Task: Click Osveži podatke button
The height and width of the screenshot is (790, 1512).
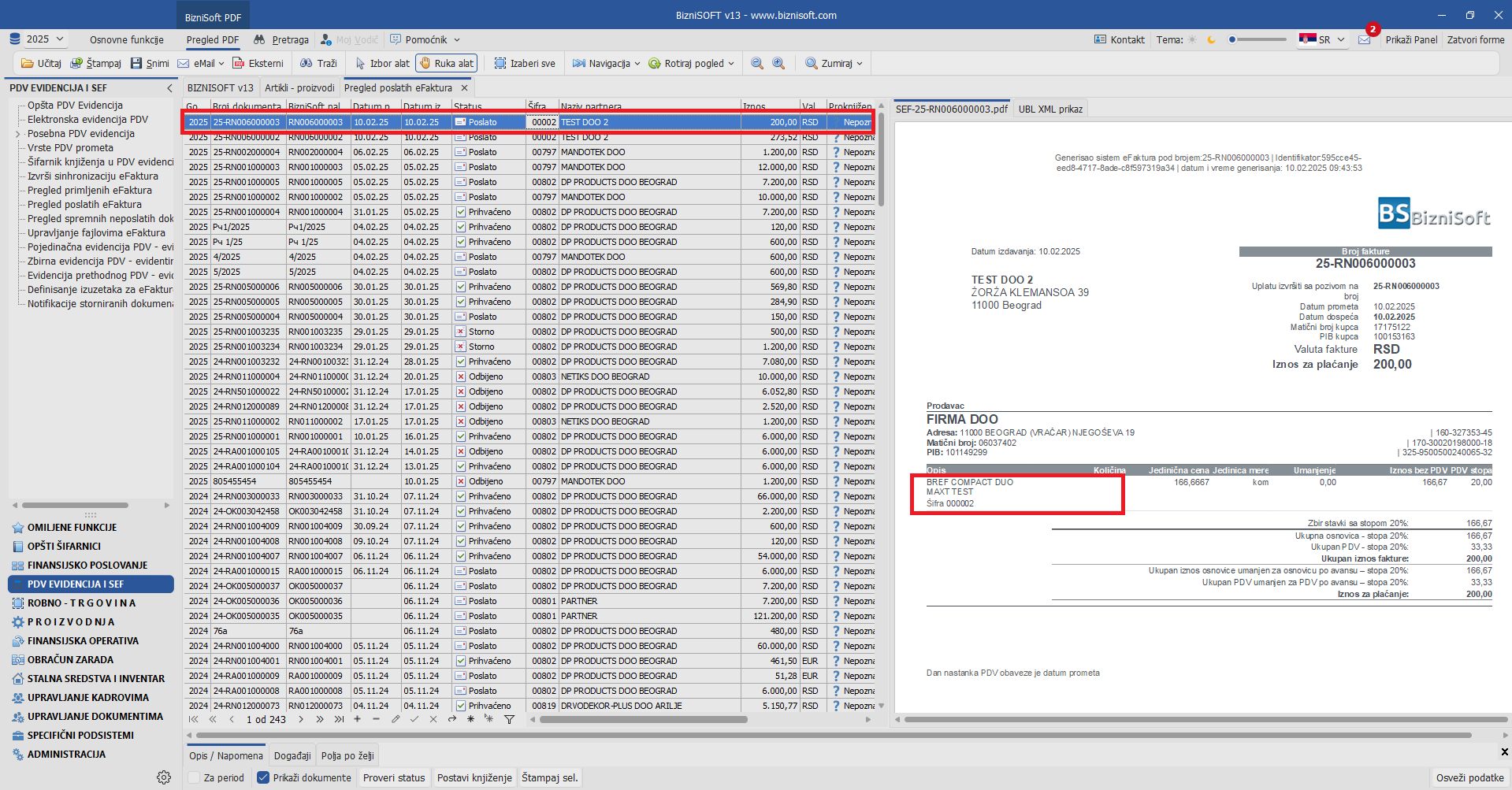Action: [x=1469, y=777]
